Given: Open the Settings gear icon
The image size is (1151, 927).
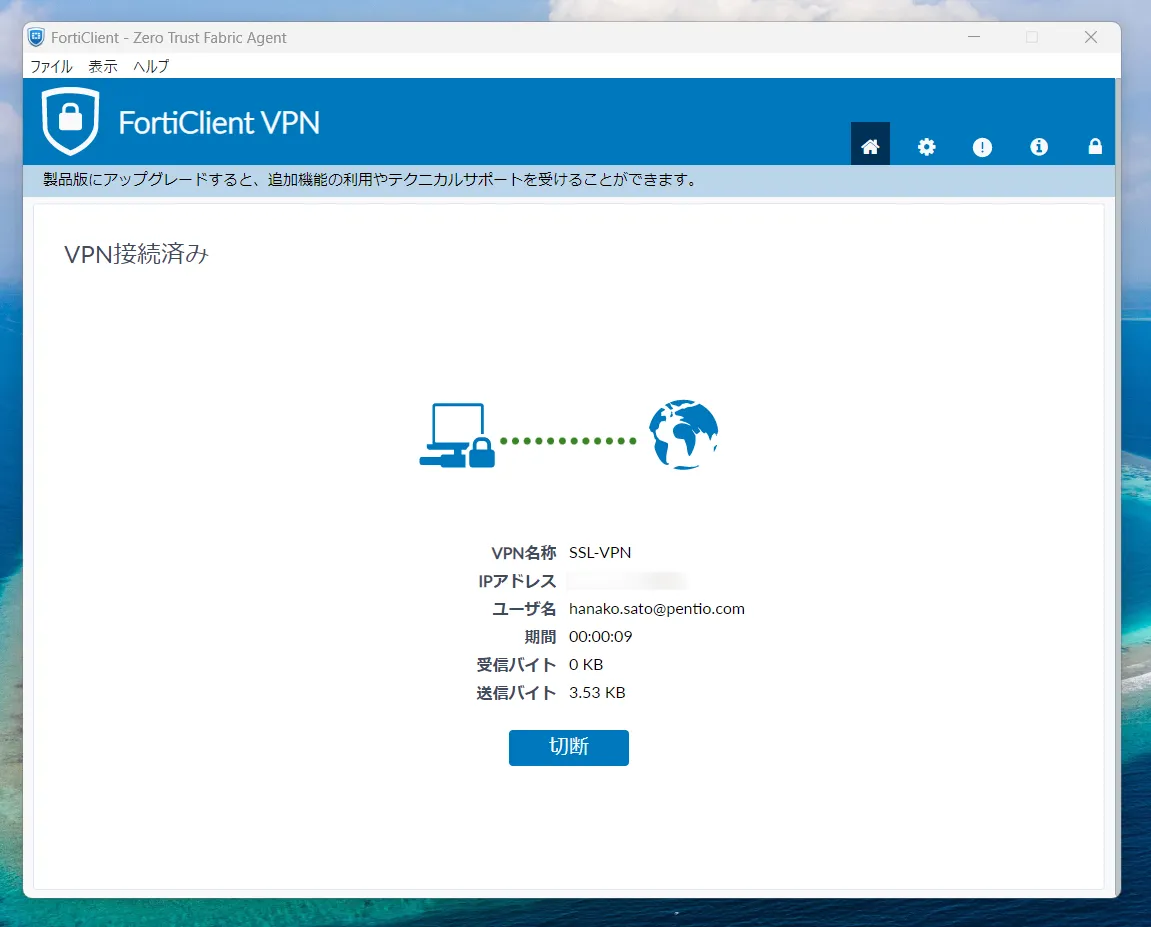Looking at the screenshot, I should pos(926,146).
